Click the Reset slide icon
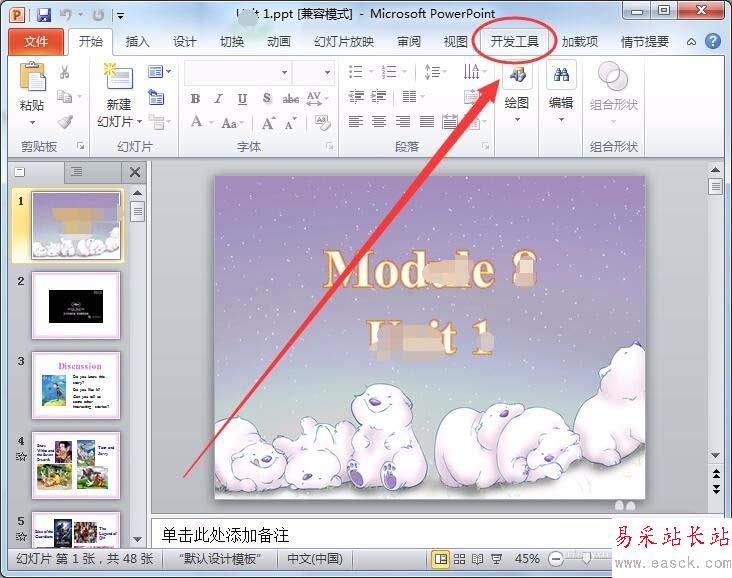 coord(156,97)
